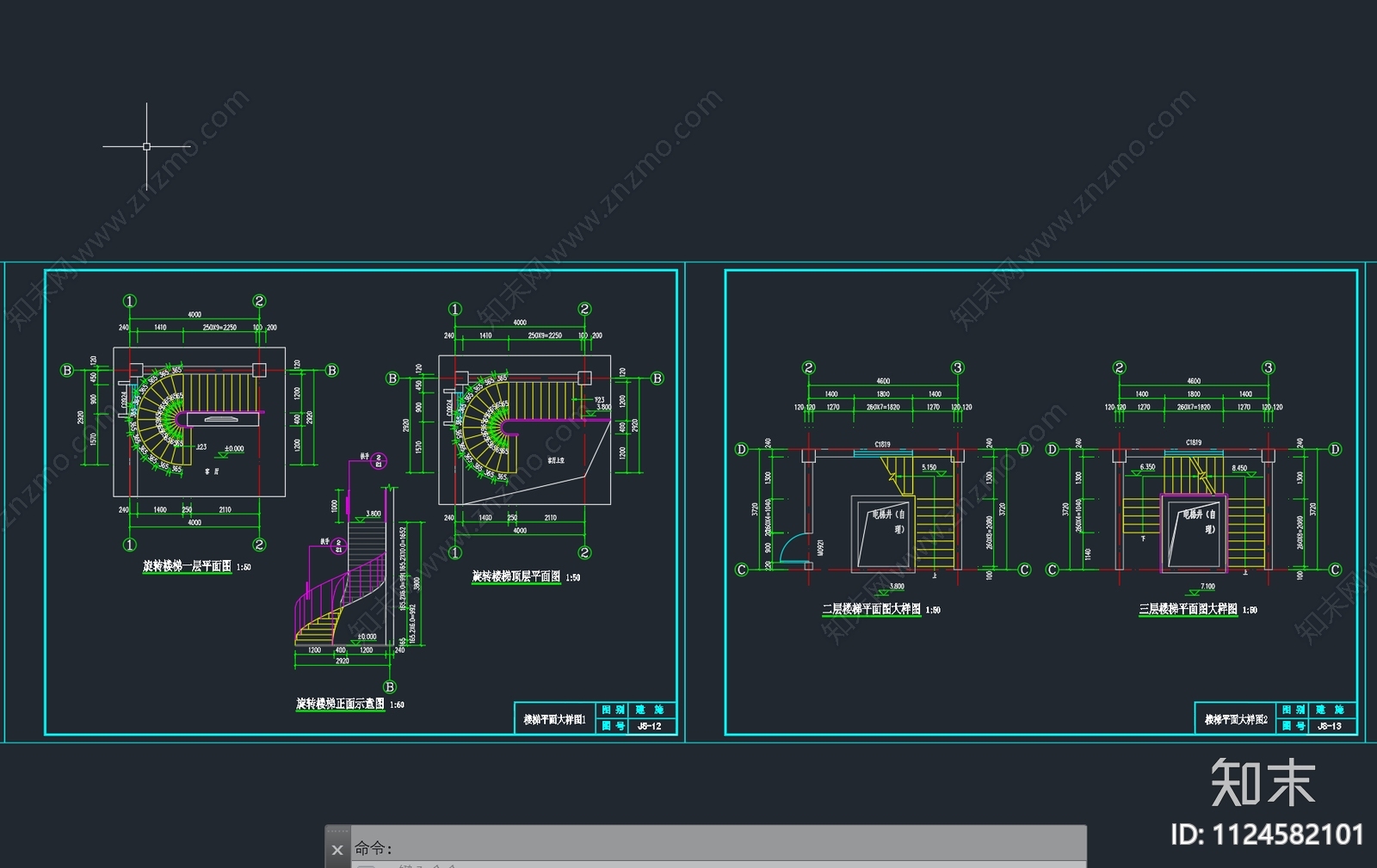
Task: Select the 6.350 elevation label
Action: point(1148,467)
